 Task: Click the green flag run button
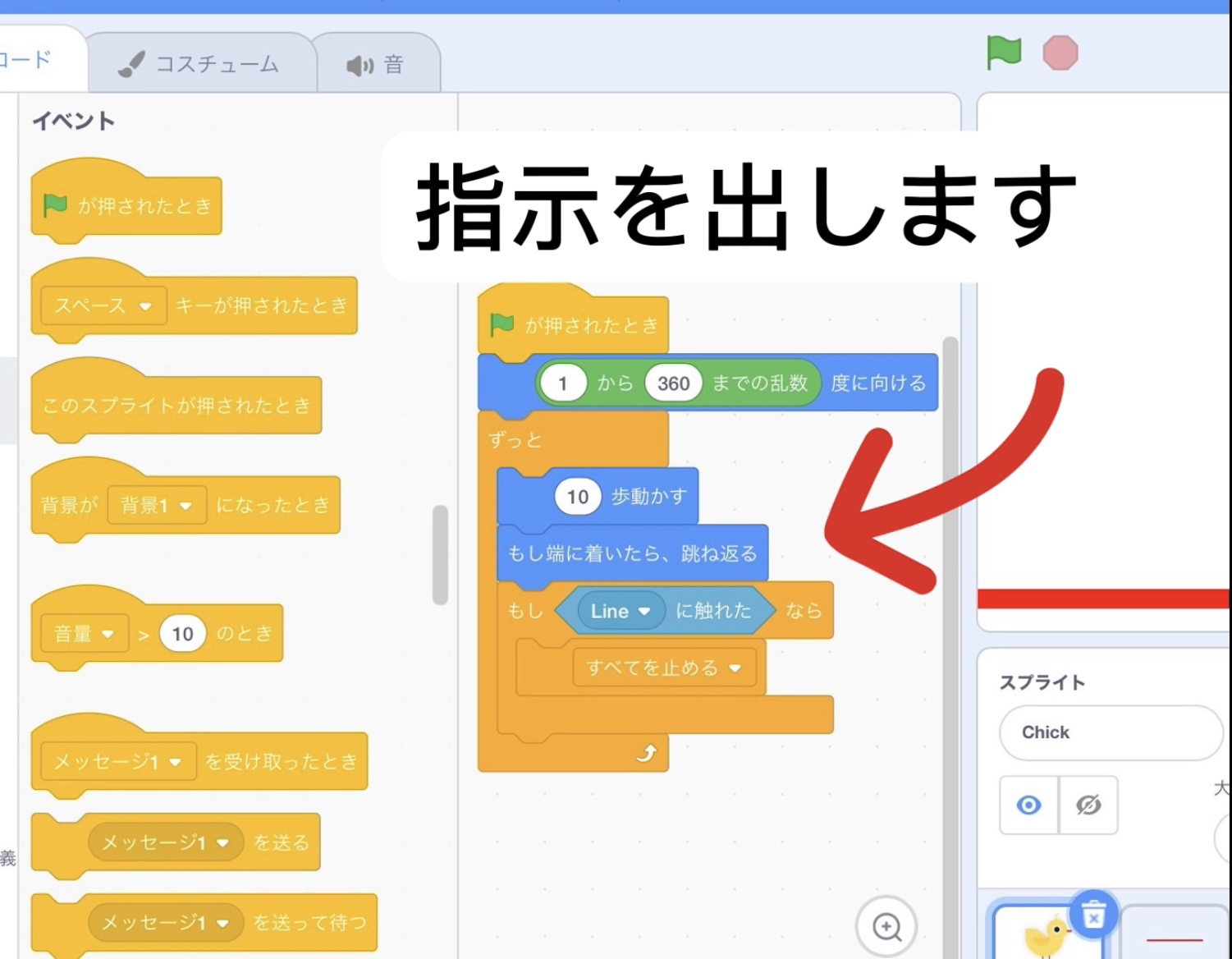1003,53
